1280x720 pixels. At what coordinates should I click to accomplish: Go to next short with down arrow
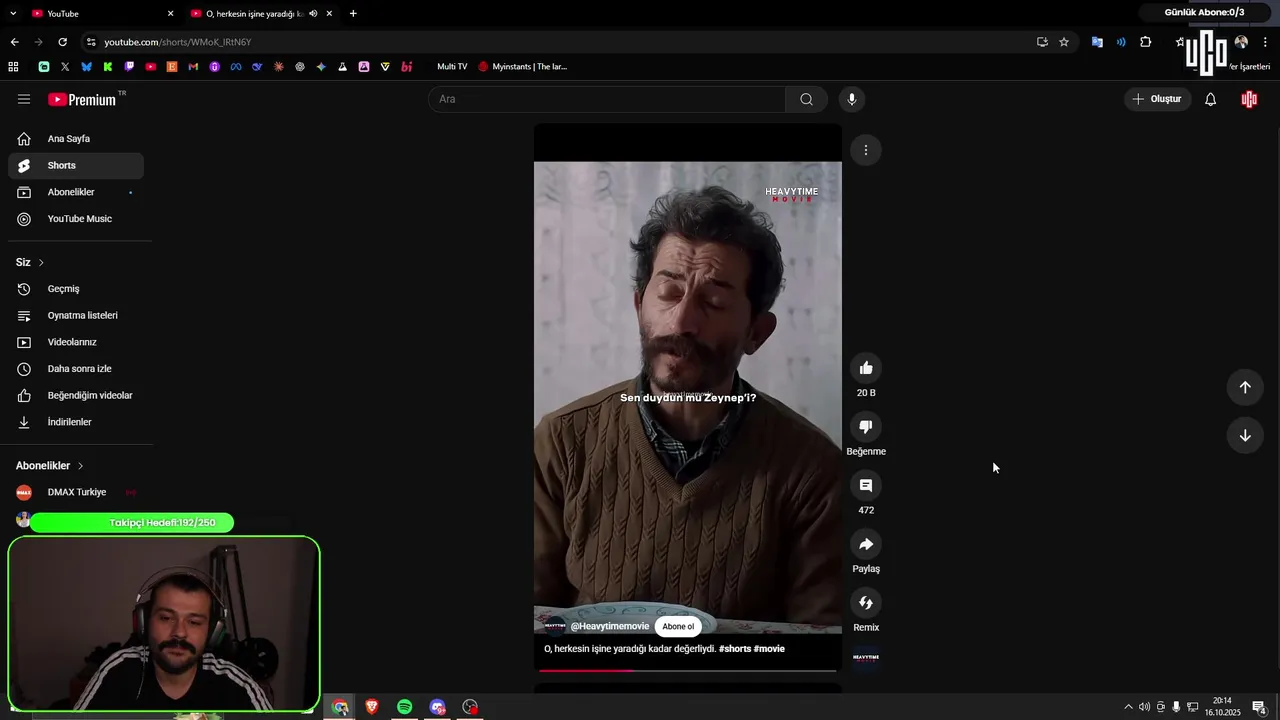tap(1245, 435)
